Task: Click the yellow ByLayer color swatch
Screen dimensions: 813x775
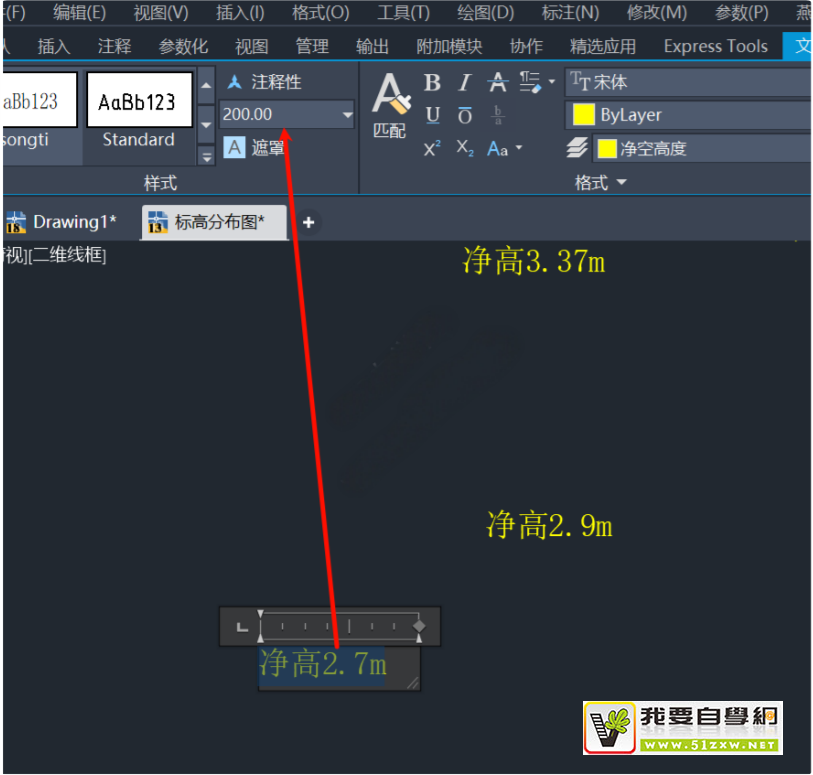Action: pyautogui.click(x=584, y=115)
